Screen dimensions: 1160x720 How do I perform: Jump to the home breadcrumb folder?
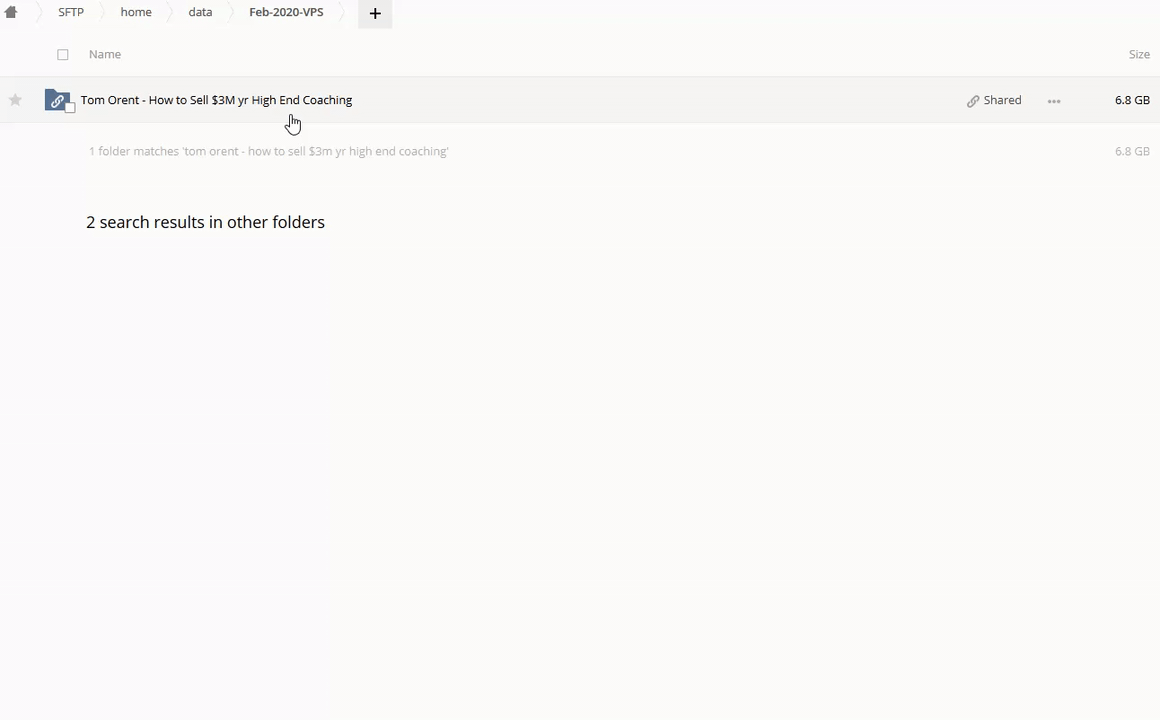[136, 12]
